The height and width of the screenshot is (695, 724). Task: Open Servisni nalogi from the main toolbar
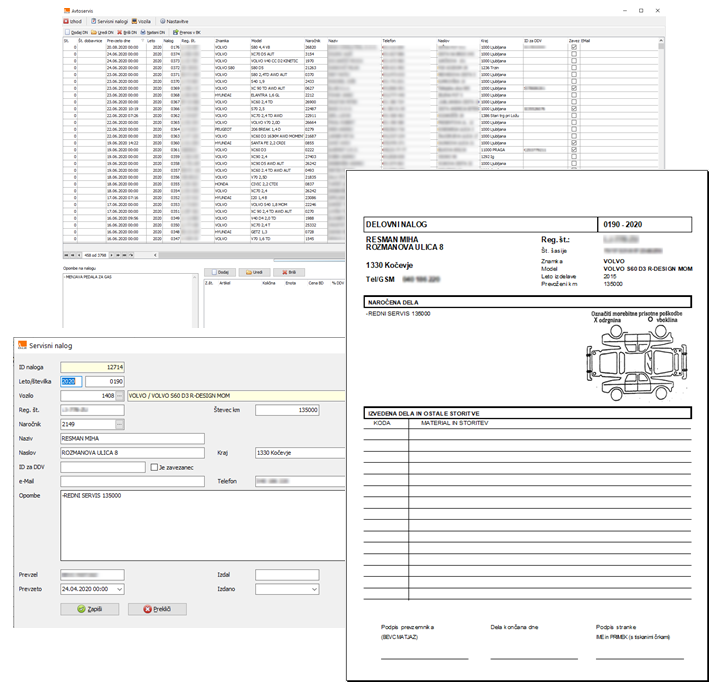(x=106, y=20)
